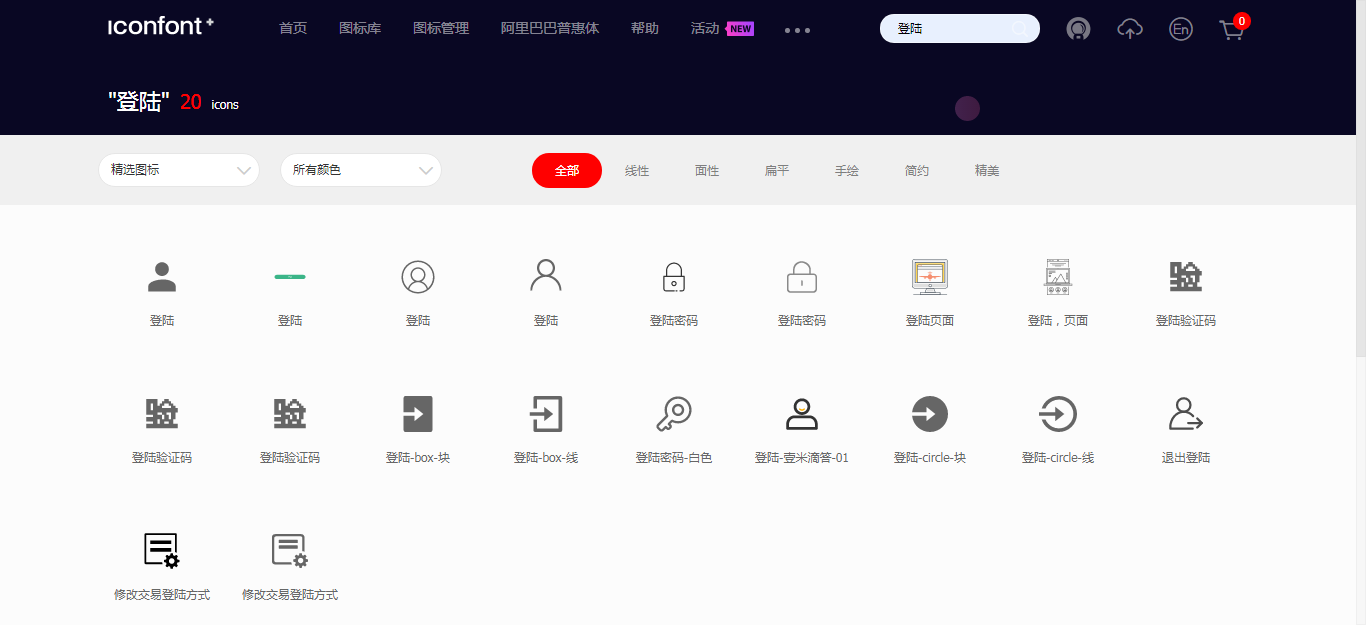Select the black 修改交易登陆方式 icon

(162, 550)
